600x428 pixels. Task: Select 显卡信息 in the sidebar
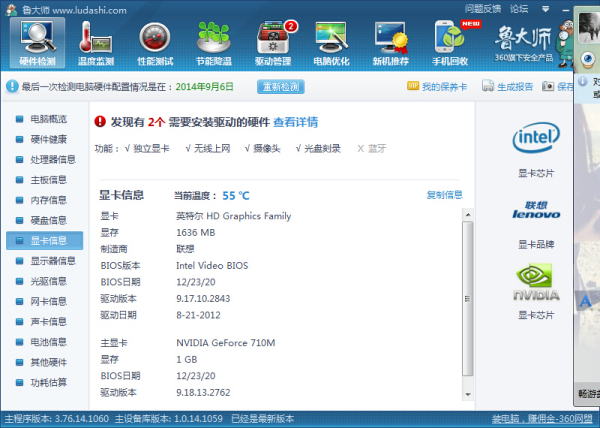(44, 241)
